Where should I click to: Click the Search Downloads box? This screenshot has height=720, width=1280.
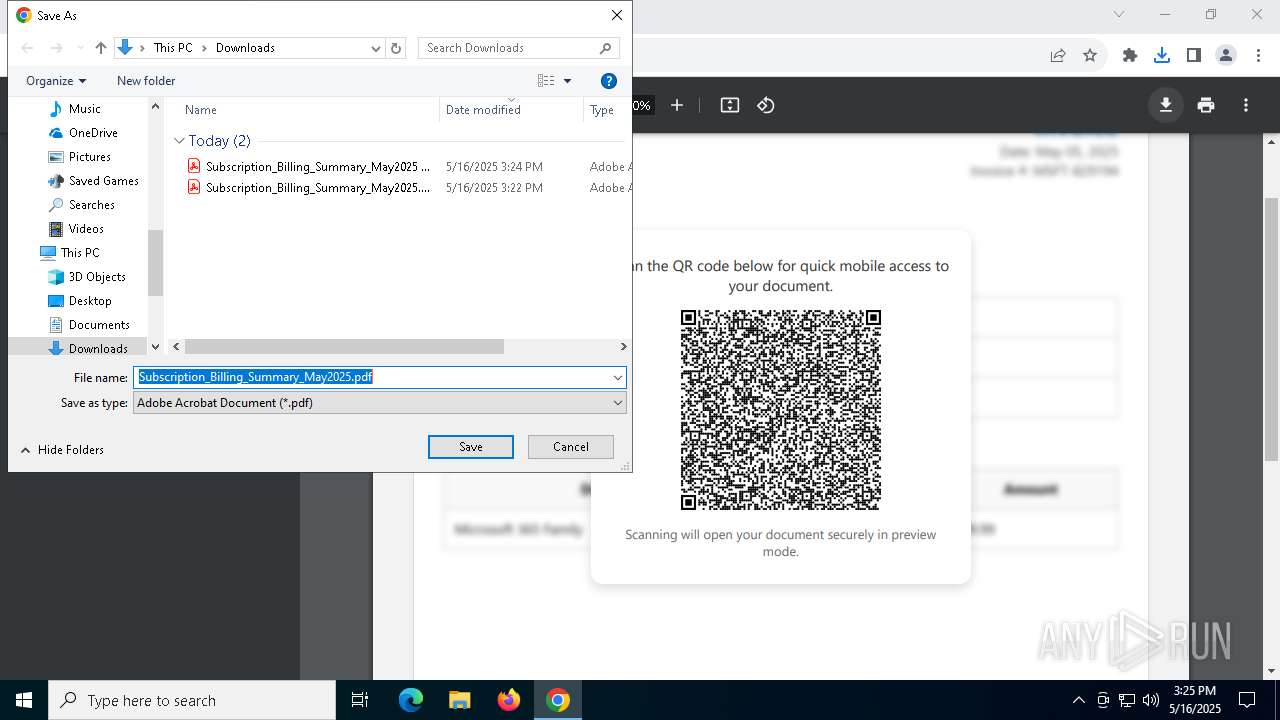[518, 48]
